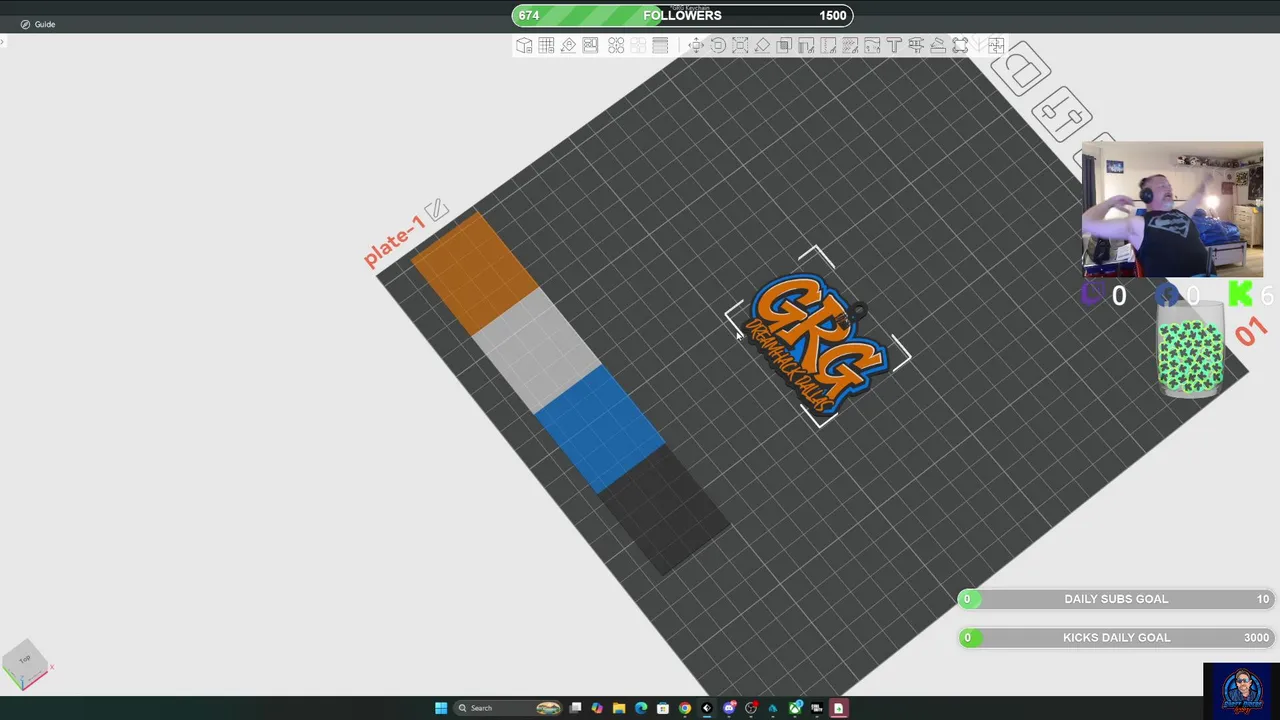Screen dimensions: 1280x720
Task: Click the rounded-corner frame toolbar icon
Action: (960, 45)
